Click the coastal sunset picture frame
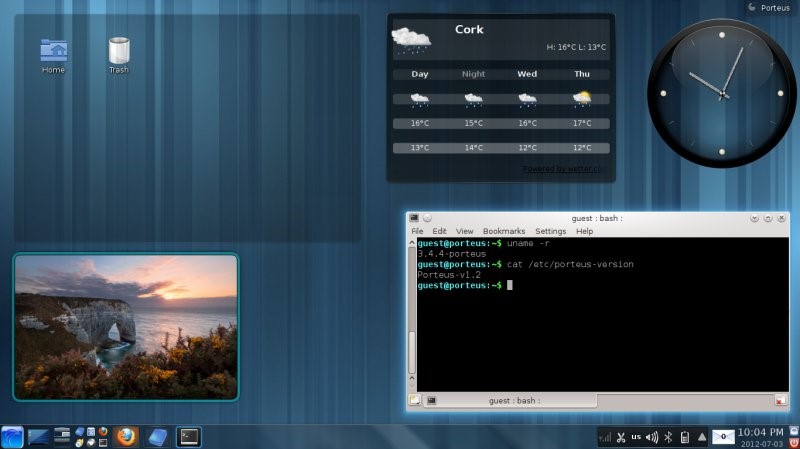Image resolution: width=800 pixels, height=449 pixels. [x=126, y=326]
